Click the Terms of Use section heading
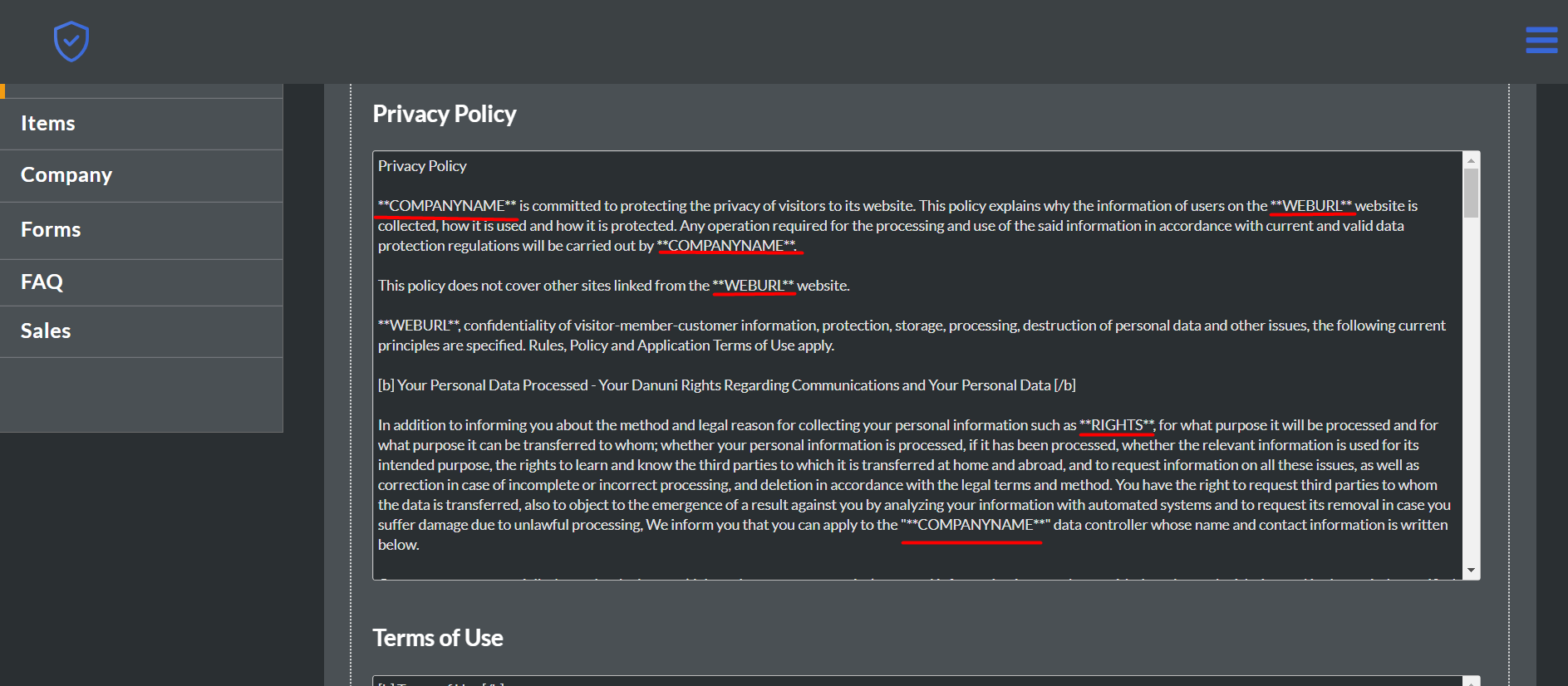The image size is (1568, 686). pos(438,638)
